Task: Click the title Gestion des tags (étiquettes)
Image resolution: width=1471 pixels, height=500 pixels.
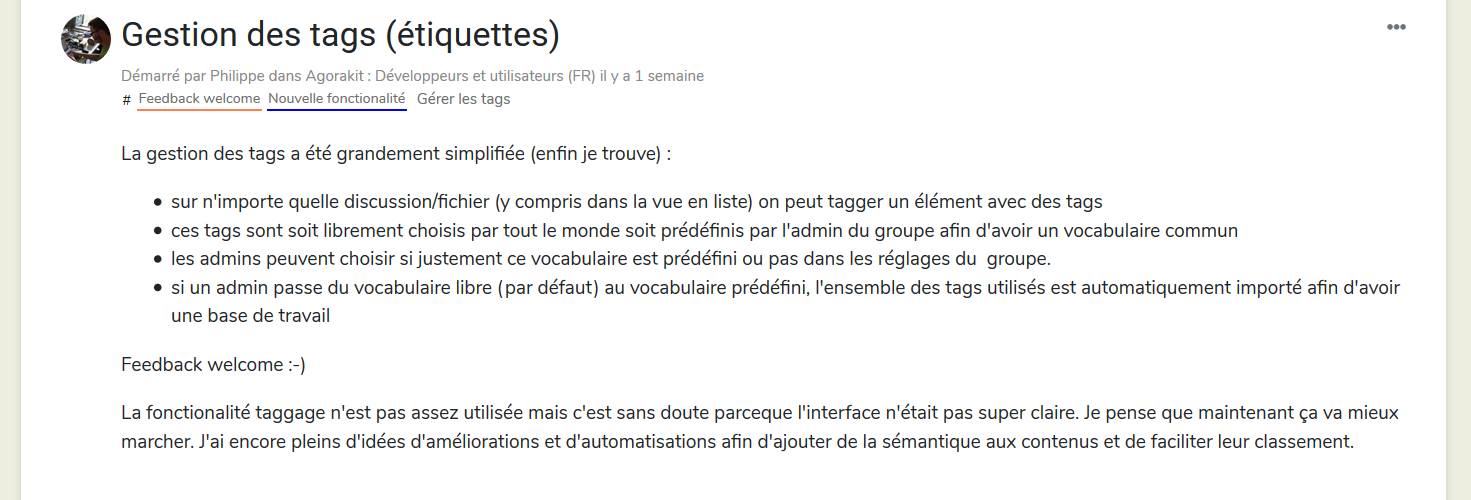Action: point(340,35)
